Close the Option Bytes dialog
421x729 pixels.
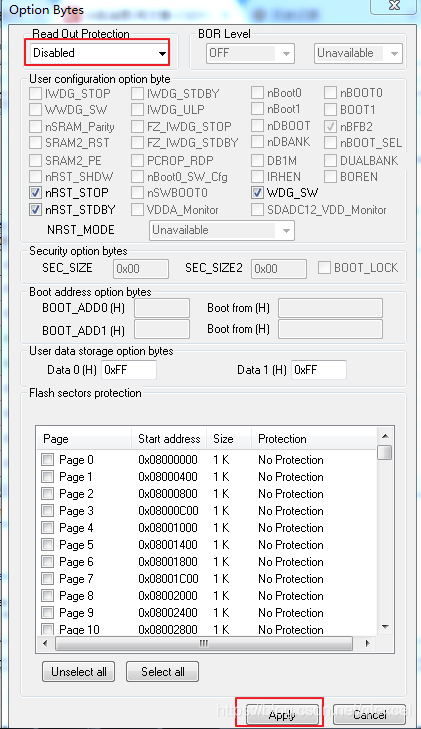point(395,6)
